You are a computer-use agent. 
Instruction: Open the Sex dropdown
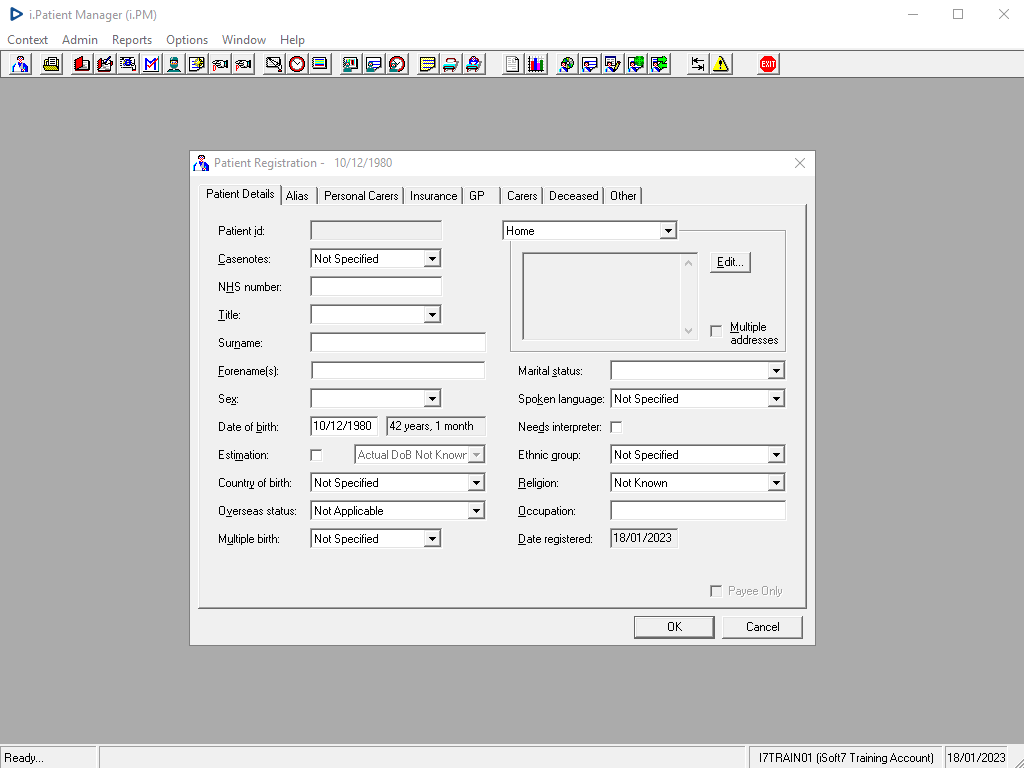click(432, 399)
